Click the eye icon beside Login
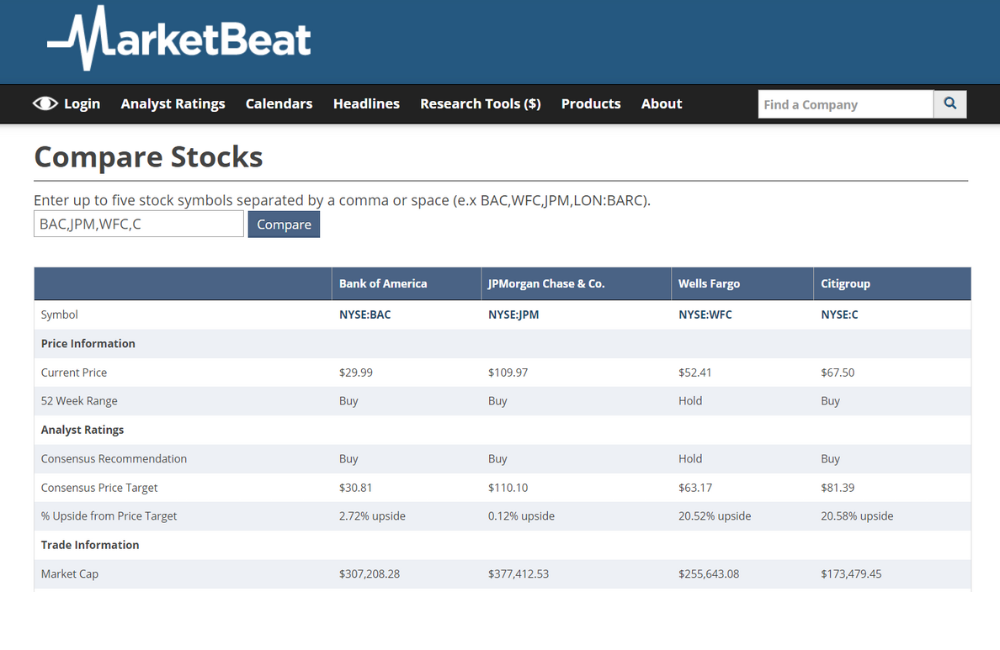This screenshot has height=650, width=1000. click(45, 104)
